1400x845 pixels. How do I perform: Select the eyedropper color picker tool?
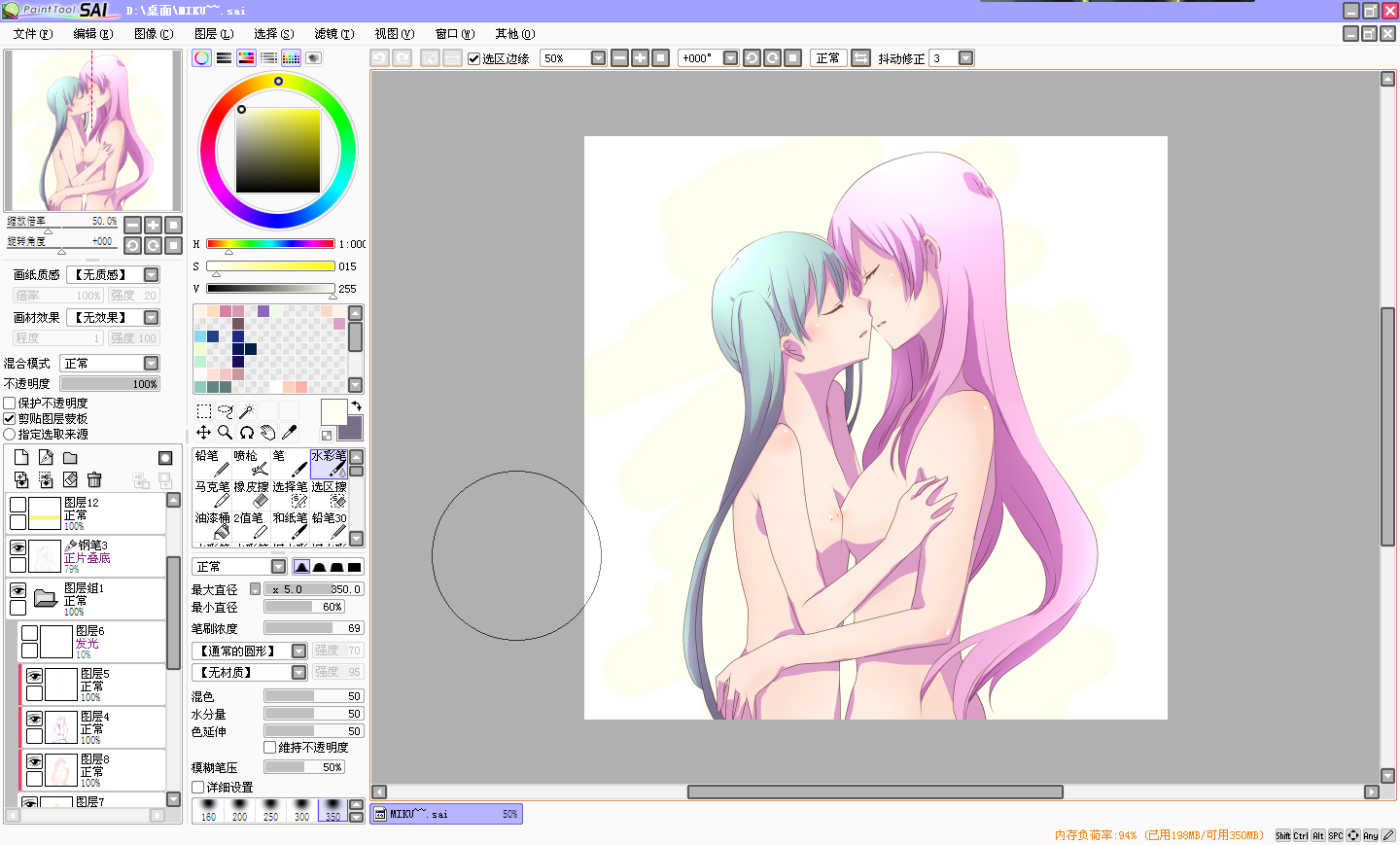290,433
